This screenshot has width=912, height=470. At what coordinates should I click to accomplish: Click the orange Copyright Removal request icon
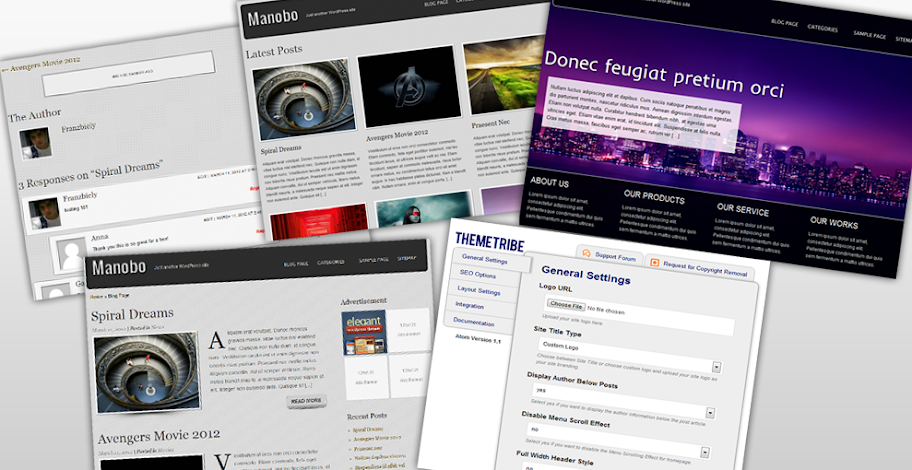654,263
